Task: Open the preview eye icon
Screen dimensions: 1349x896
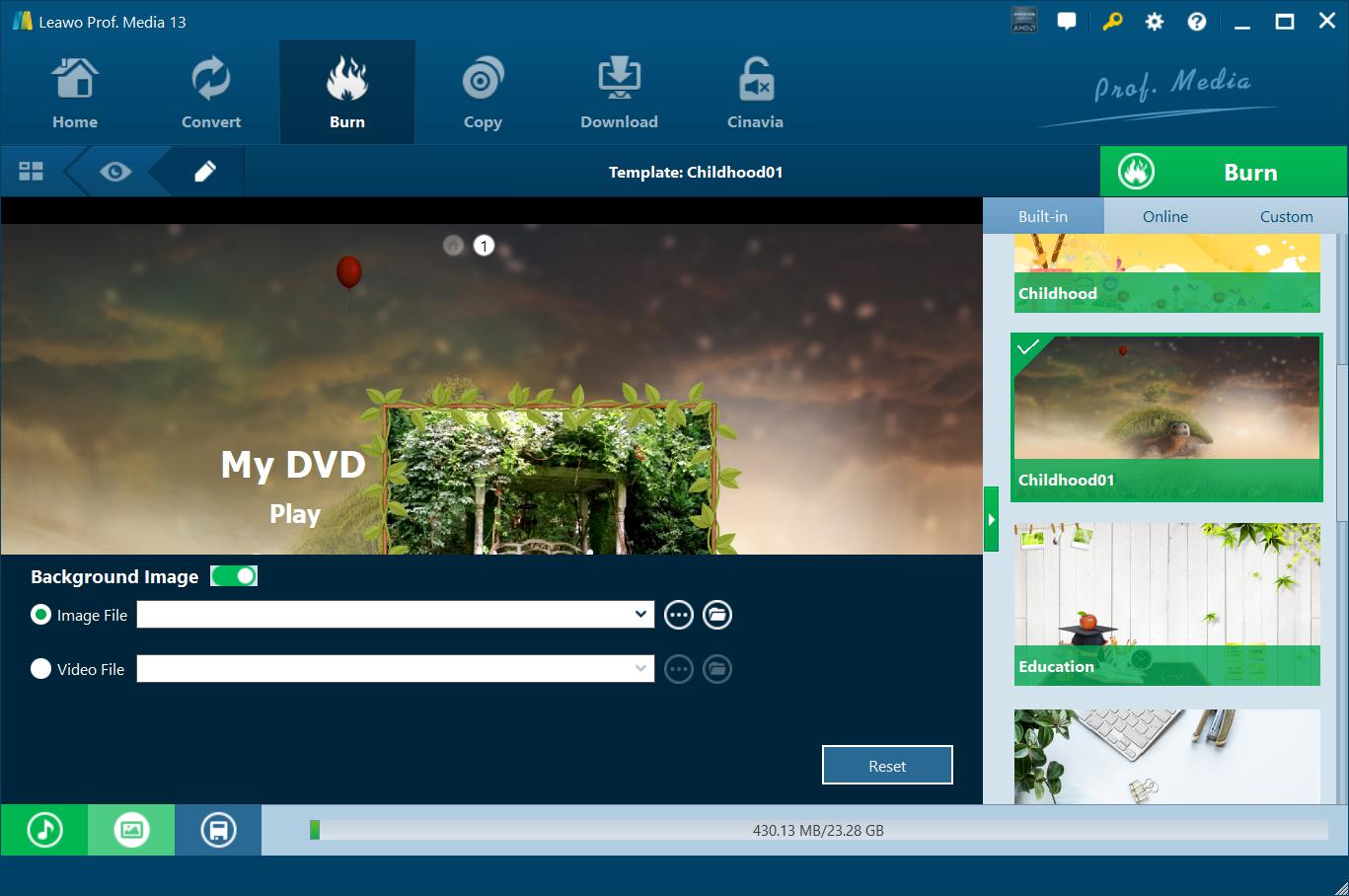Action: [115, 172]
